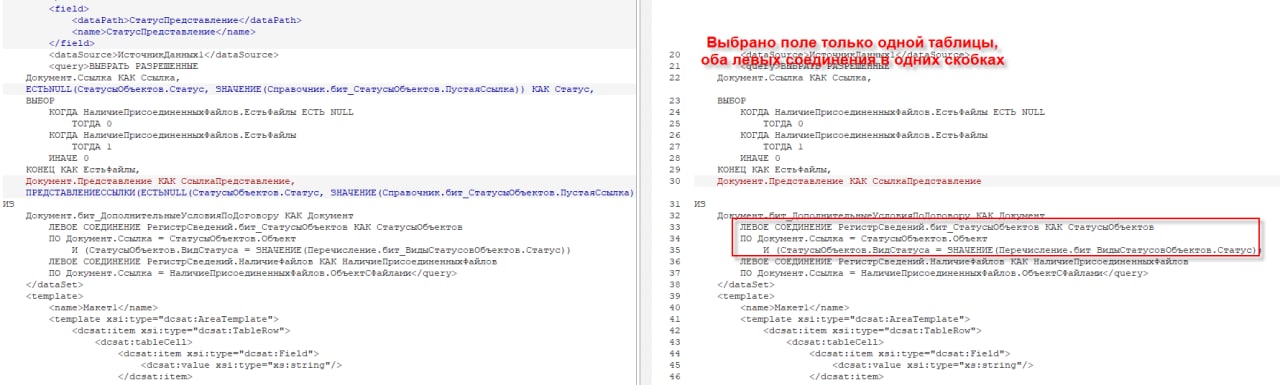Click 'ИНАЧЕ 0' on line 28
This screenshot has width=1280, height=385.
click(x=760, y=158)
